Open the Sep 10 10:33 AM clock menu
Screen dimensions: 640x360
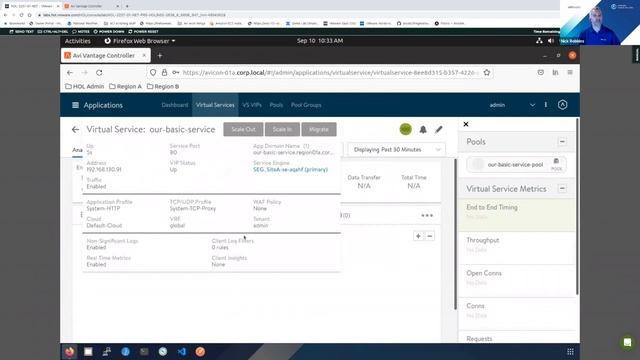pyautogui.click(x=320, y=41)
